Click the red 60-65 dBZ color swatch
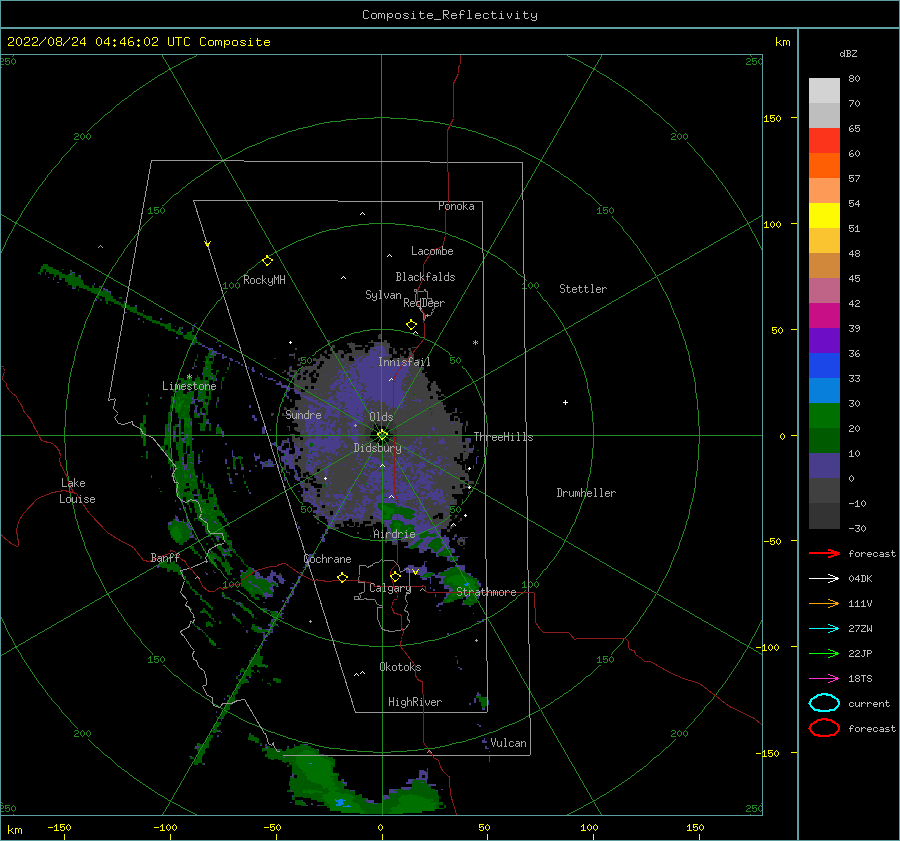The image size is (900, 841). [x=824, y=141]
